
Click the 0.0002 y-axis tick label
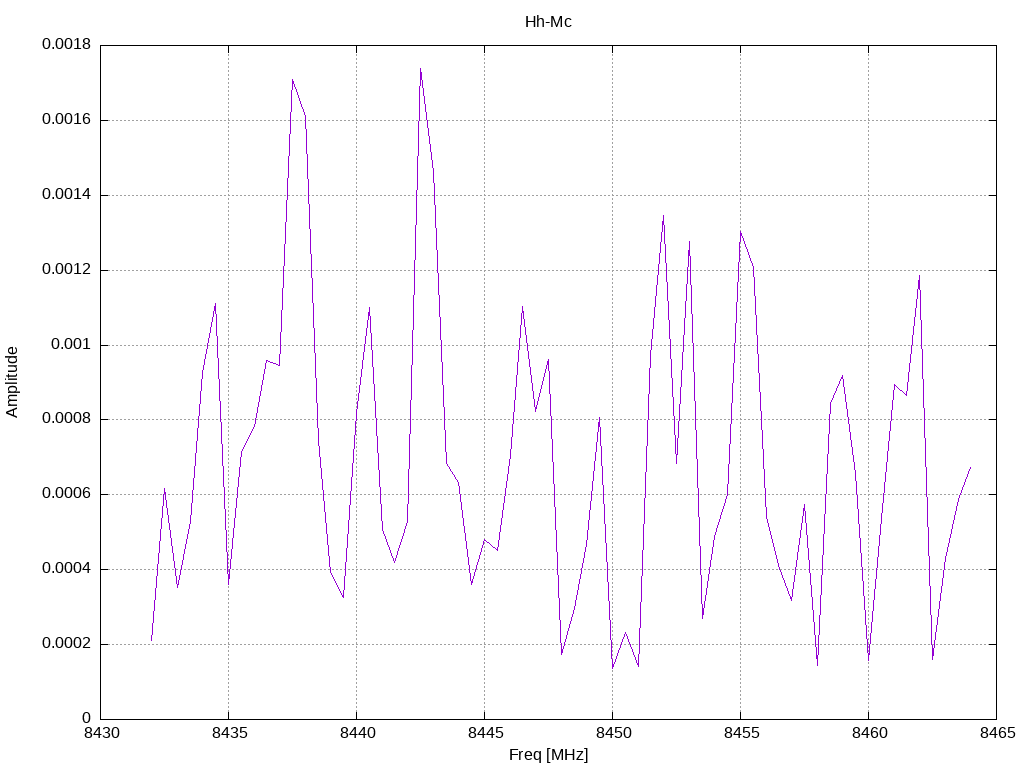click(66, 643)
